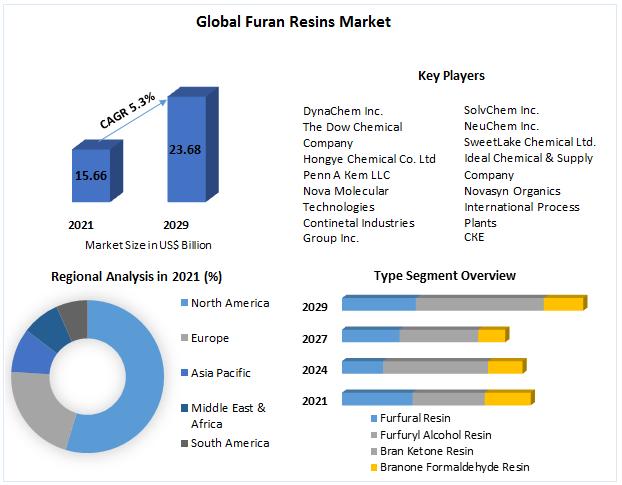Click 'Penn A Kem LLC' text
The height and width of the screenshot is (485, 622).
pos(346,175)
